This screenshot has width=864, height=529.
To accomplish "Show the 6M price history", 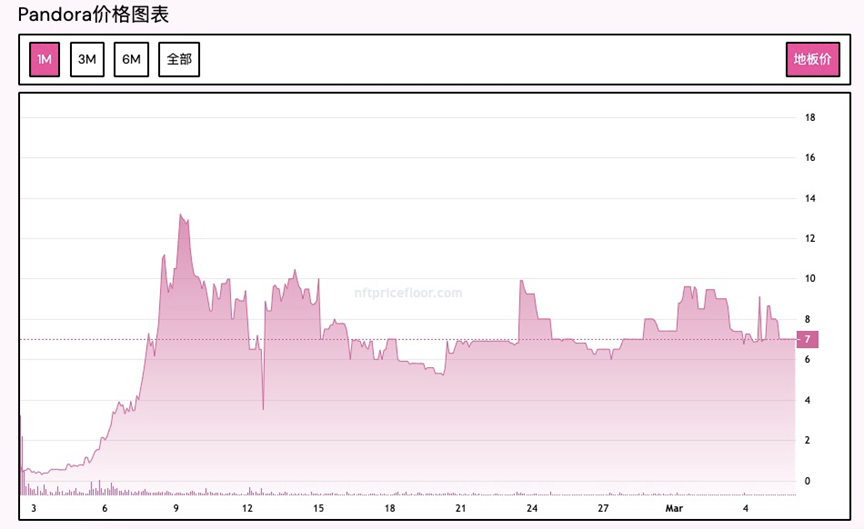I will point(131,59).
